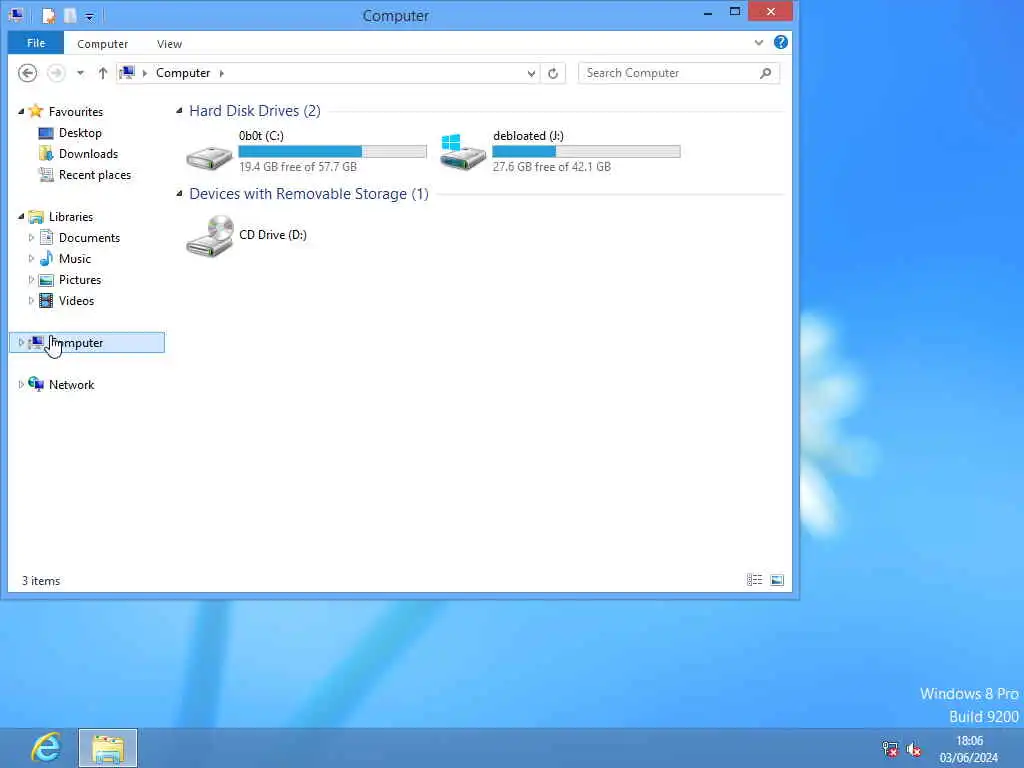
Task: Expand the breadcrumb arrow after Computer
Action: [222, 73]
